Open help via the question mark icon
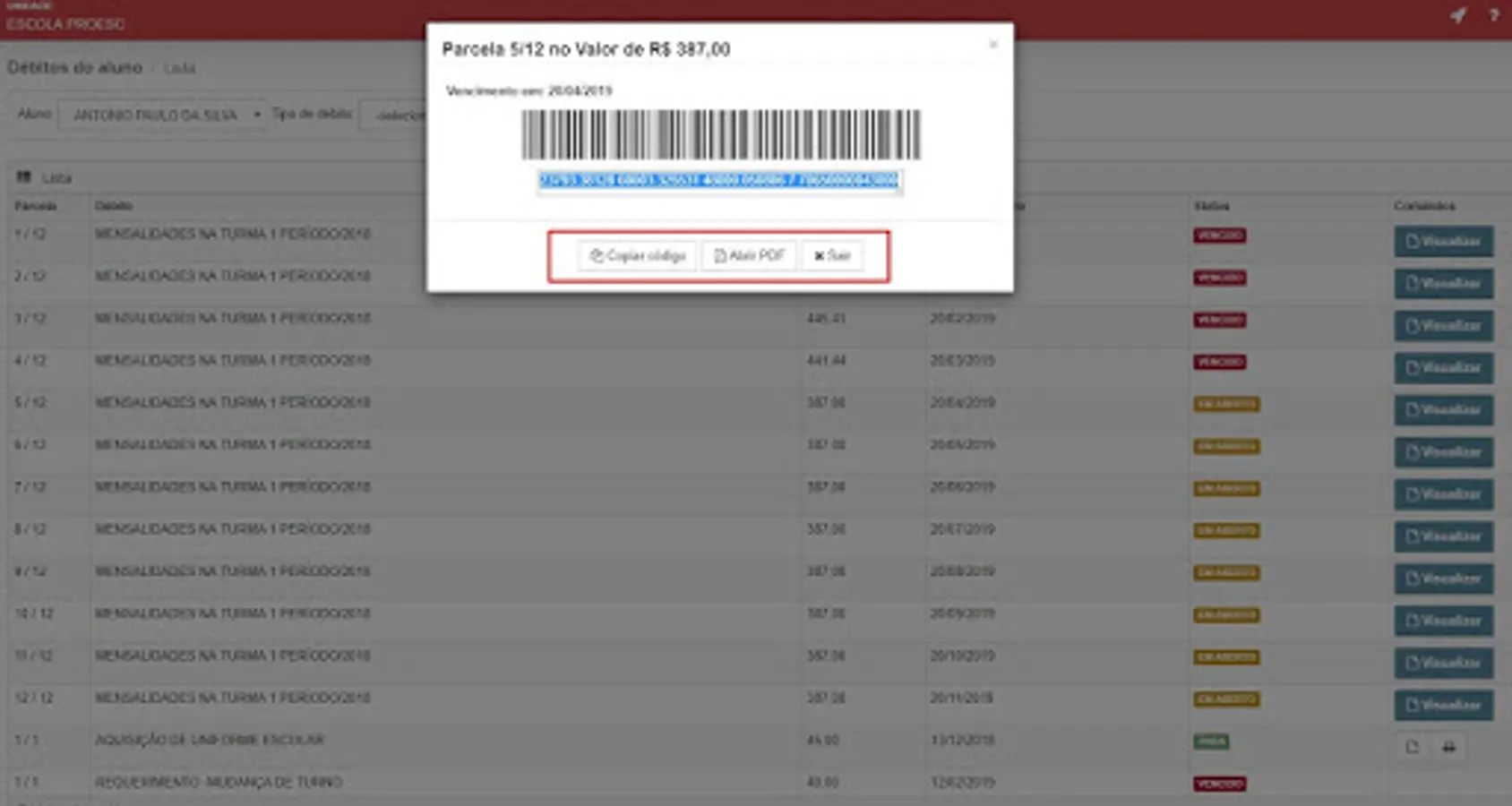Viewport: 1512px width, 806px height. (x=1494, y=15)
